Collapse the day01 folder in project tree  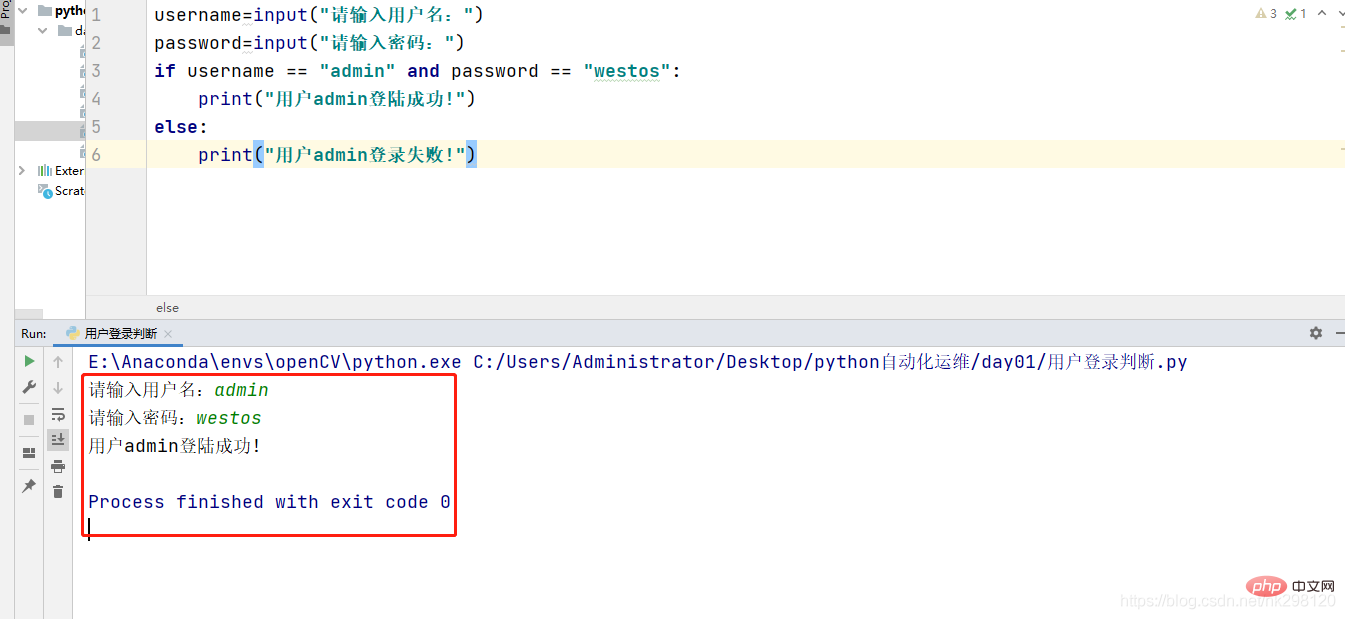click(43, 31)
